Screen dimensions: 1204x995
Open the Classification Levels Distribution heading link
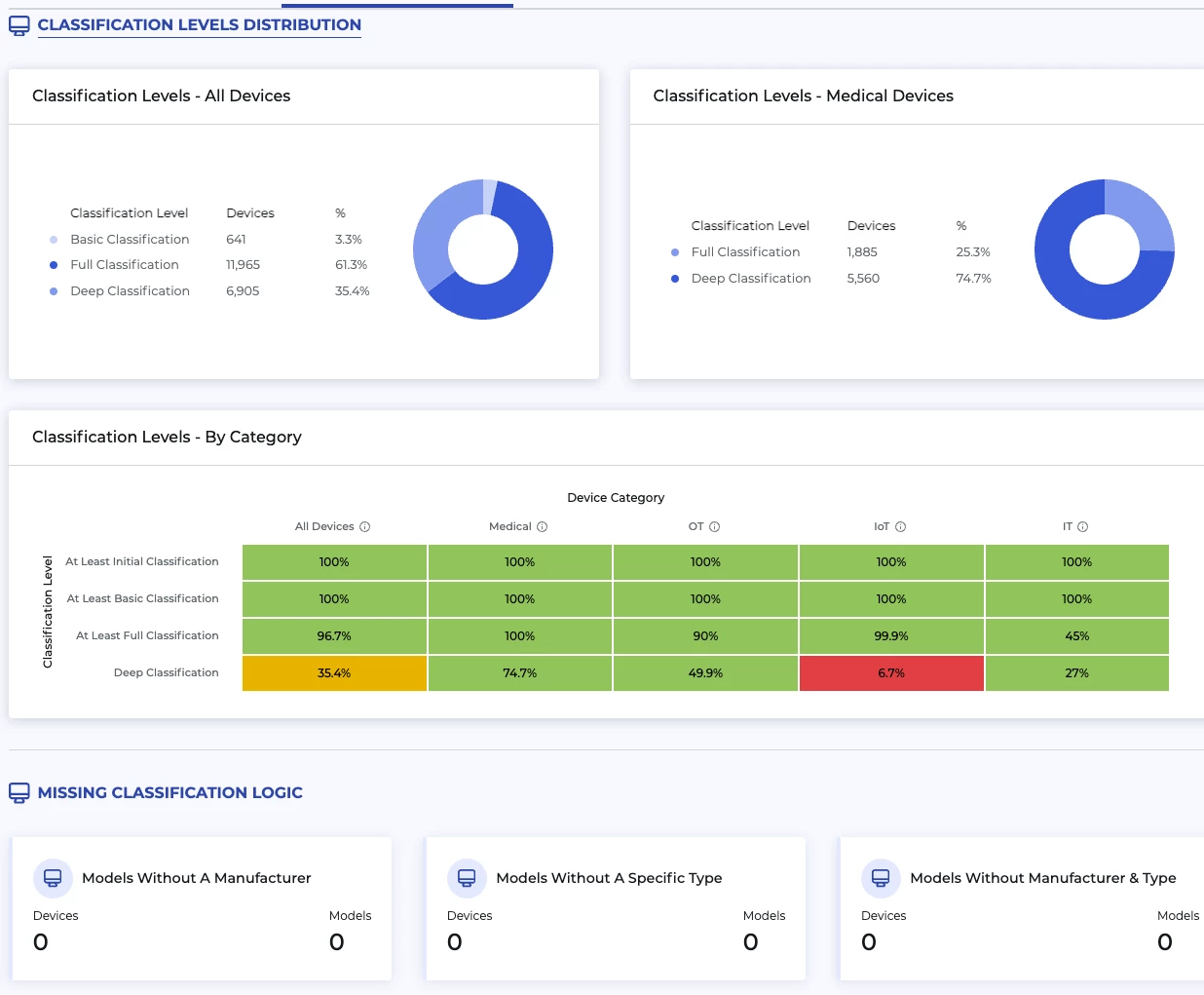click(x=199, y=25)
